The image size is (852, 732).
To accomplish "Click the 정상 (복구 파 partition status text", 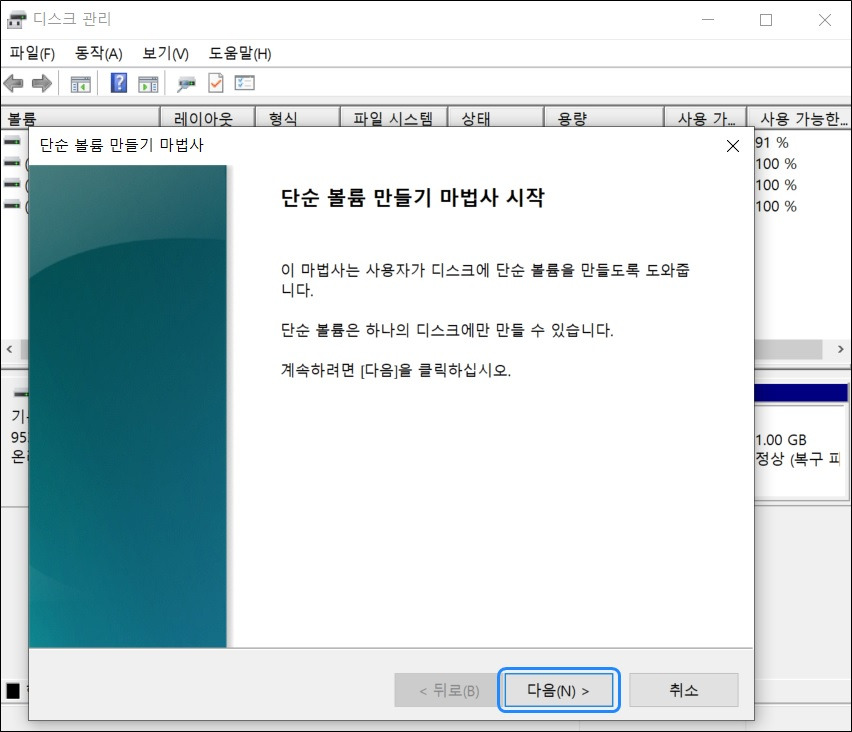I will 798,459.
